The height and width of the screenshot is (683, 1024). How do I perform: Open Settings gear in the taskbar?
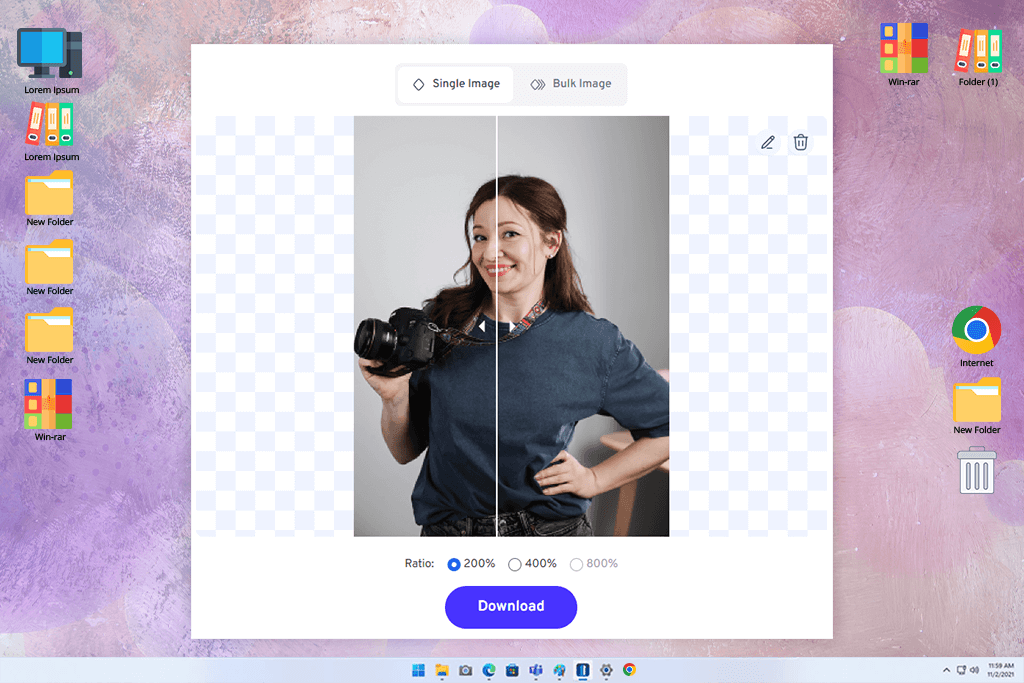606,670
